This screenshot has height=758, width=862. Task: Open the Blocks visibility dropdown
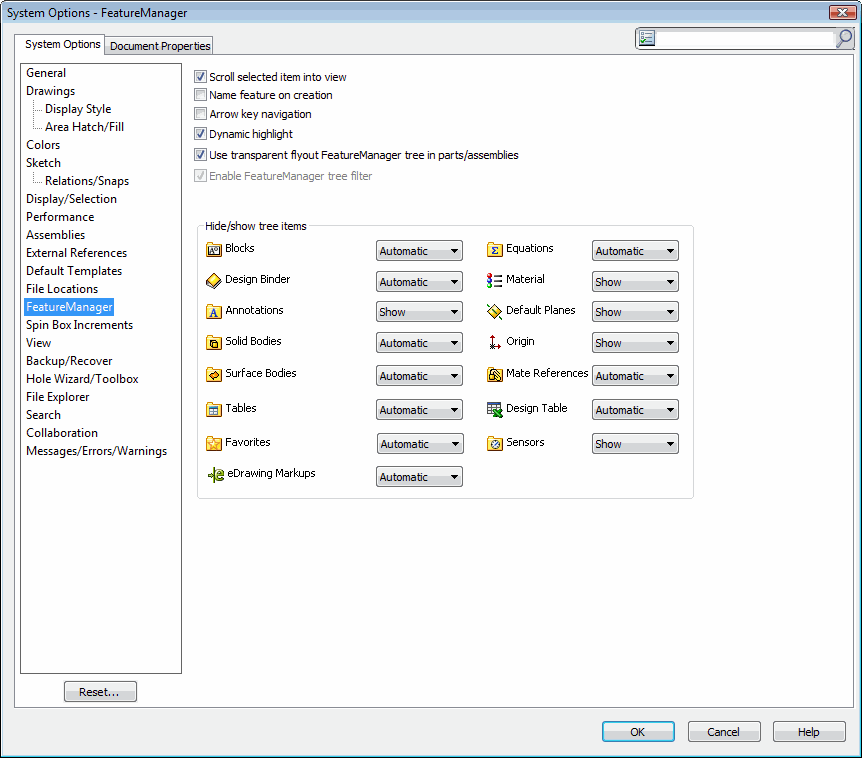[419, 251]
